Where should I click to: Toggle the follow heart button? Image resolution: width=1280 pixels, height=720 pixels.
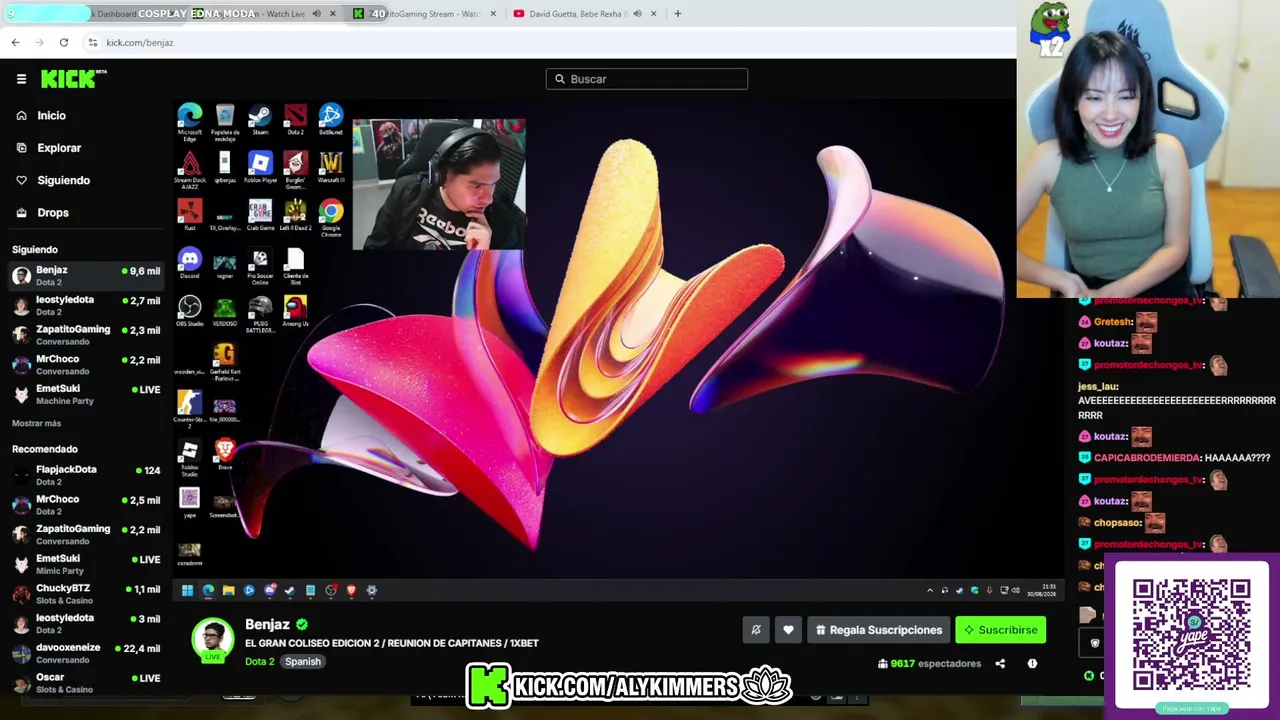[788, 630]
